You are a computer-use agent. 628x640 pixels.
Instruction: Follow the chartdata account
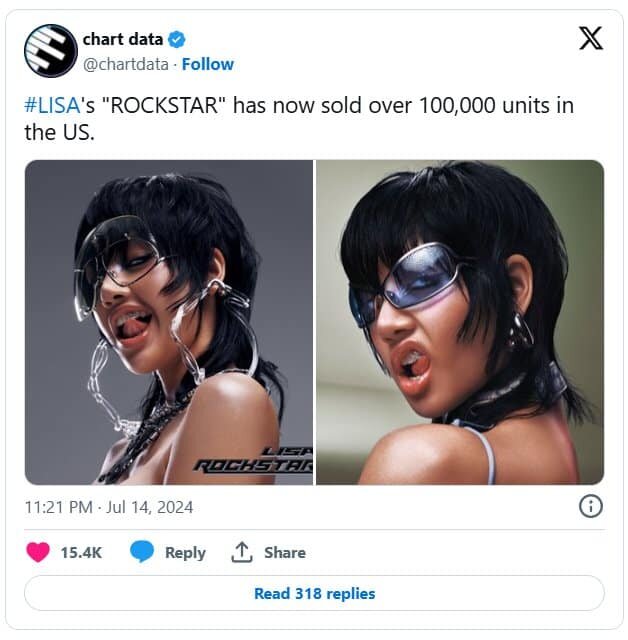click(208, 64)
